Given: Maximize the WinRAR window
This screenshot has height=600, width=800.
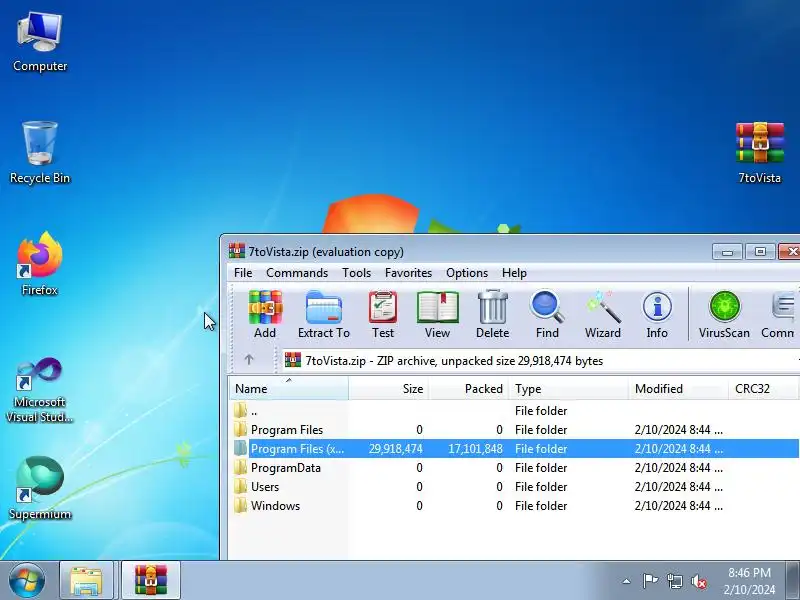Looking at the screenshot, I should [760, 251].
